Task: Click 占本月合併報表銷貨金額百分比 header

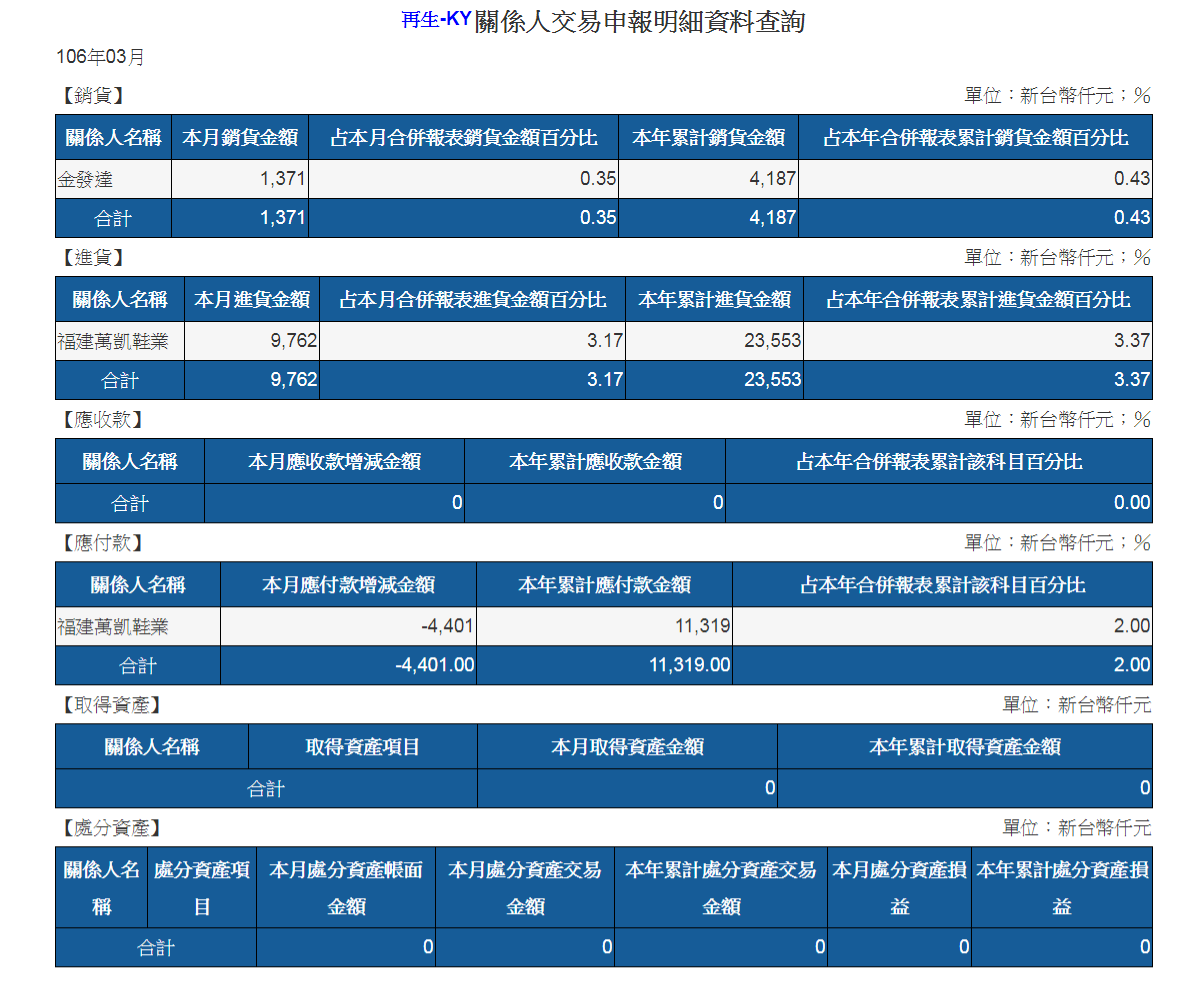Action: click(x=464, y=138)
